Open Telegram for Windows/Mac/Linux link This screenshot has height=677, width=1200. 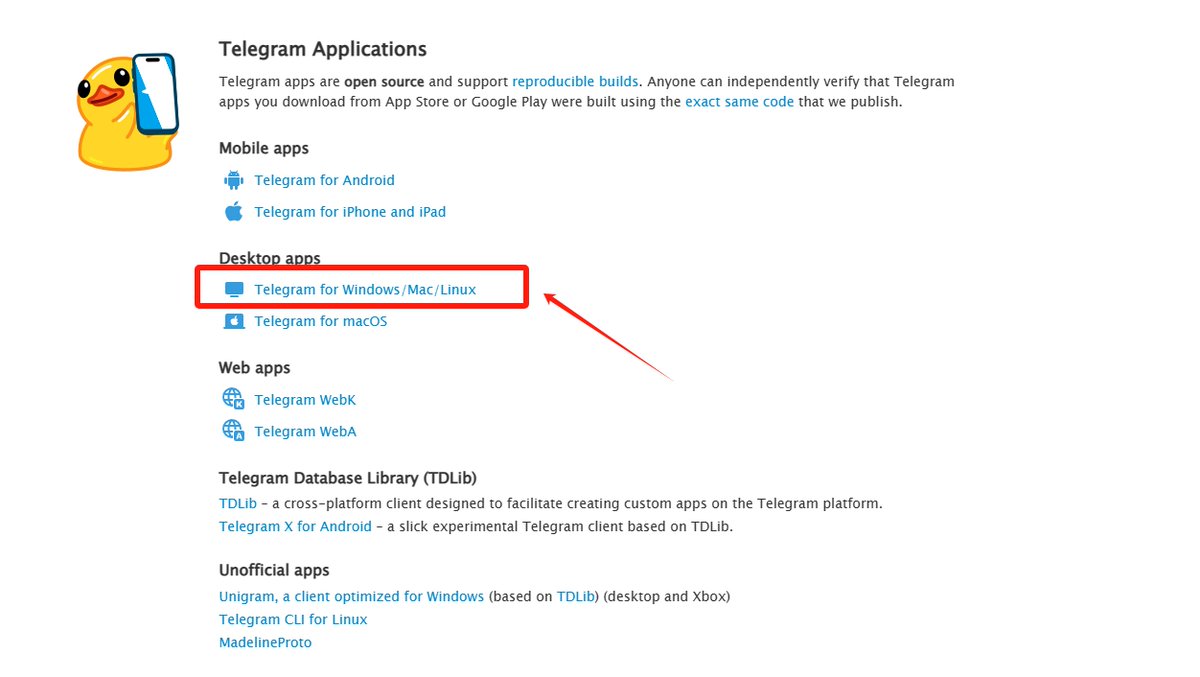coord(365,290)
